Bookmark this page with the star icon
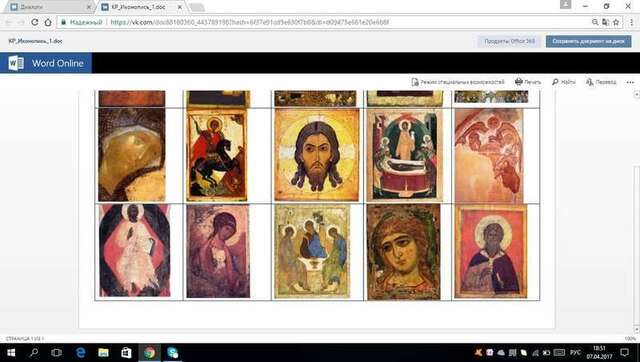Viewport: 640px width, 362px height. point(616,22)
